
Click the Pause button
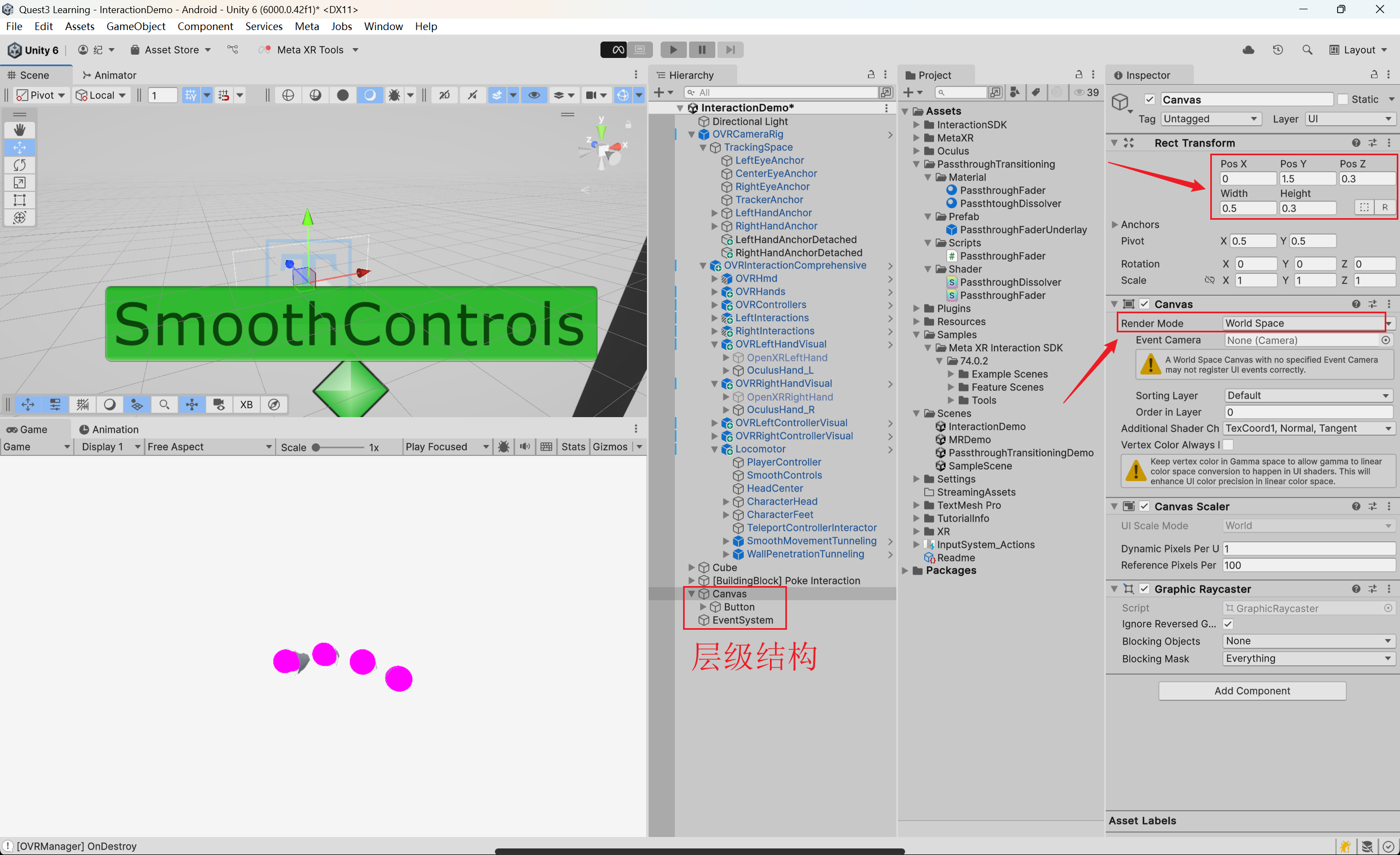pos(702,49)
